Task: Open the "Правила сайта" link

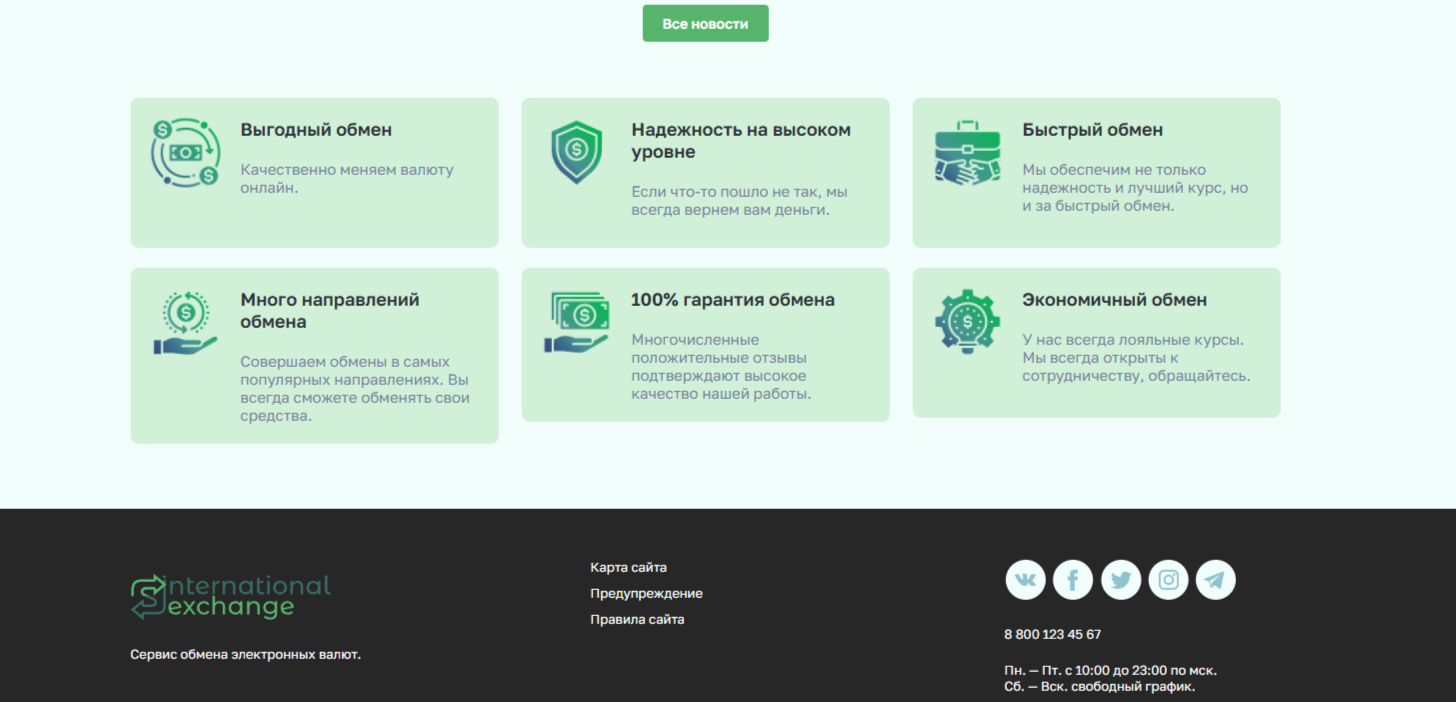Action: click(637, 620)
